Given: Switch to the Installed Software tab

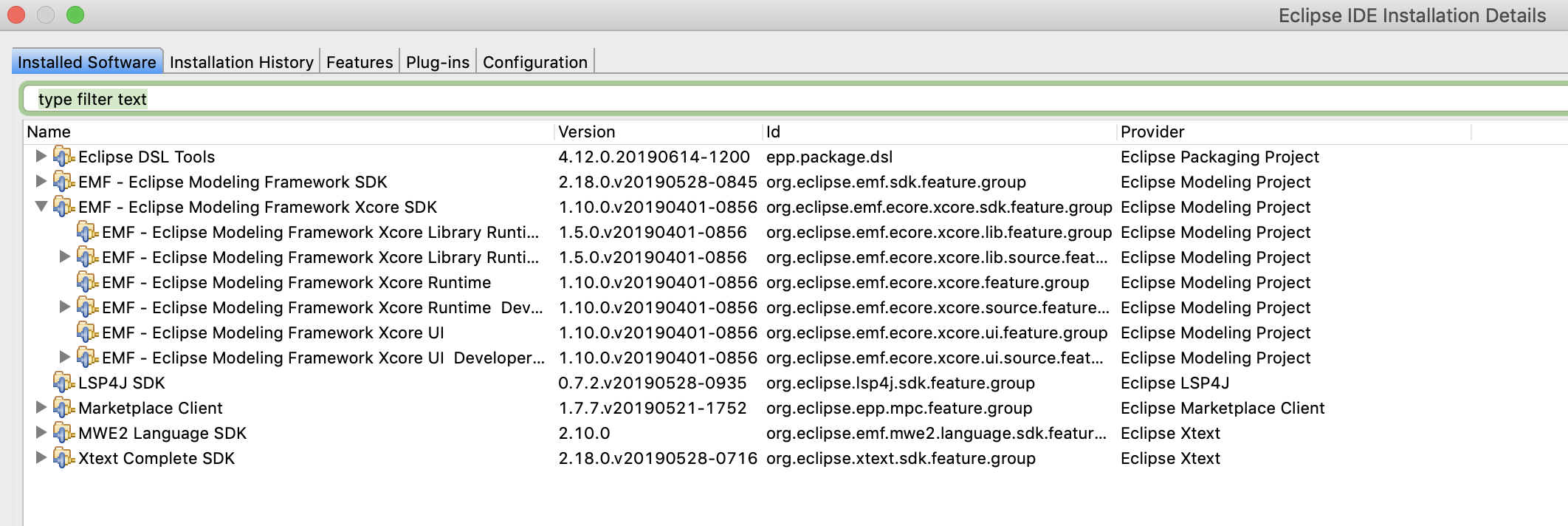Looking at the screenshot, I should click(x=87, y=62).
